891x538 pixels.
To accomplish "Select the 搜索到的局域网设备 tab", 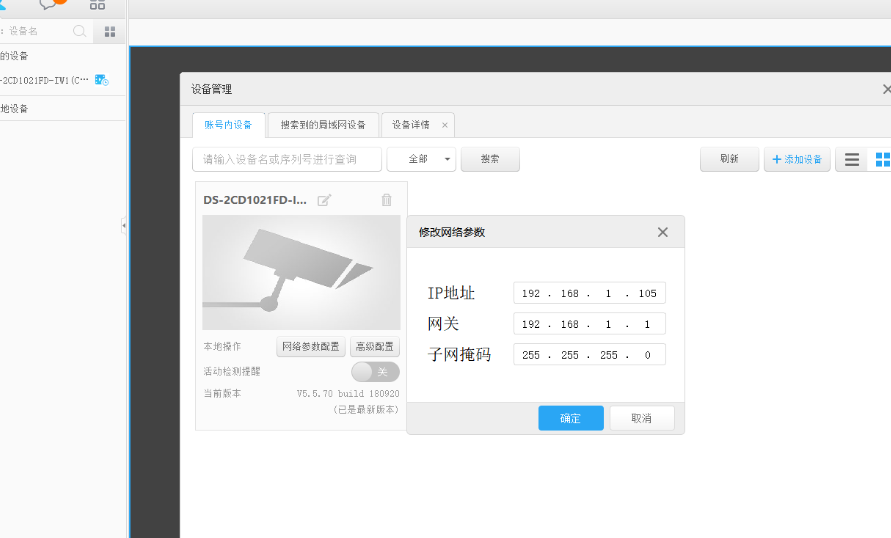I will point(323,125).
